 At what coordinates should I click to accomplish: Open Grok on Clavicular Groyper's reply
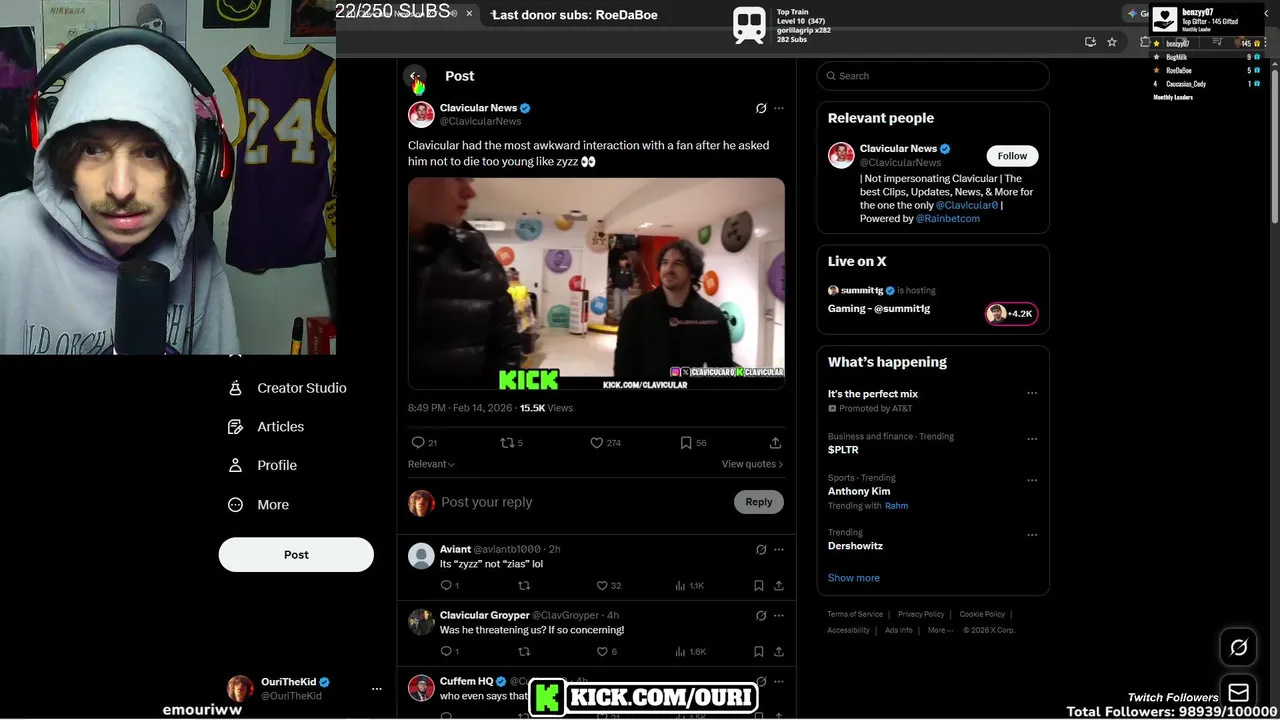point(761,615)
